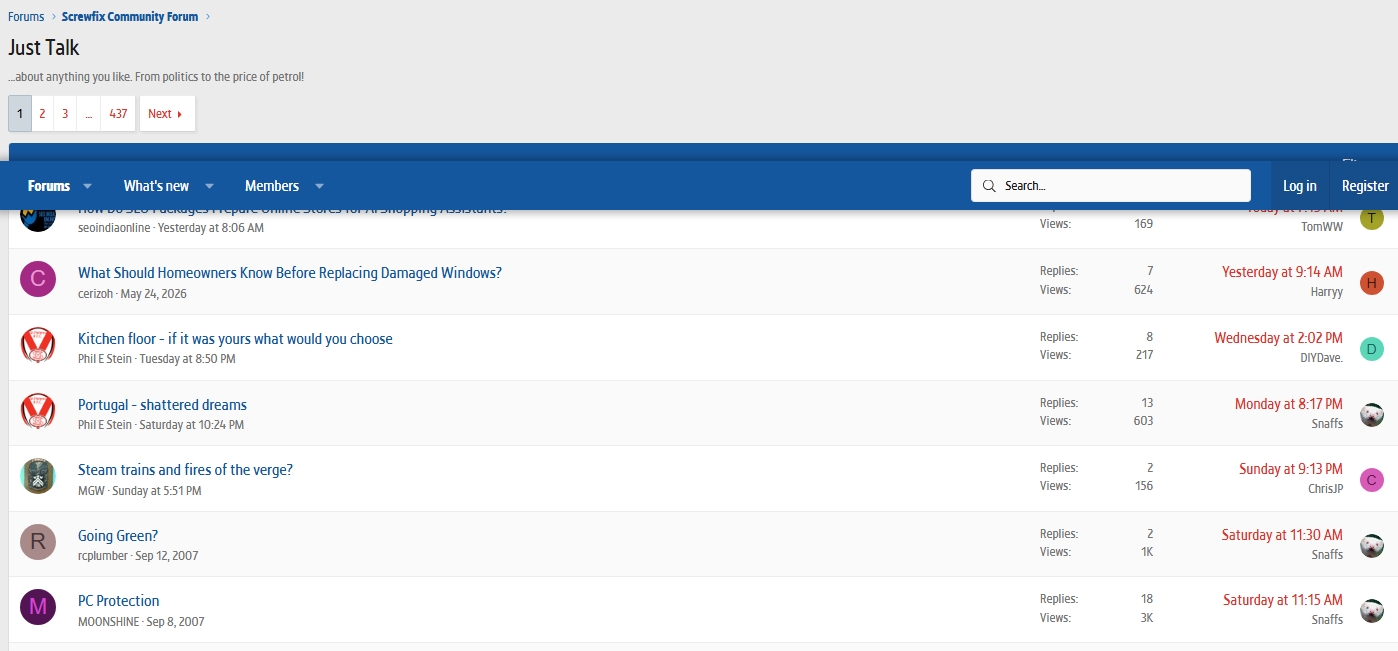Open thread about Replacing Damaged Windows
This screenshot has height=651, width=1398.
[x=290, y=273]
